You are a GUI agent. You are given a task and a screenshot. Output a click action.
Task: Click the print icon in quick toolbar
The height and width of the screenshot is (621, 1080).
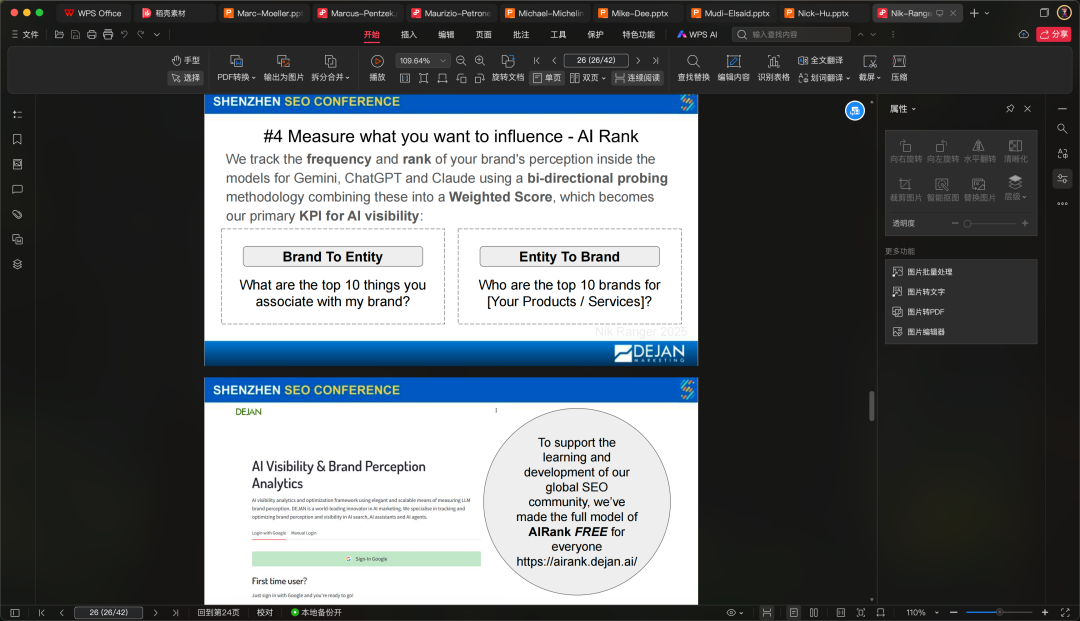(92, 34)
